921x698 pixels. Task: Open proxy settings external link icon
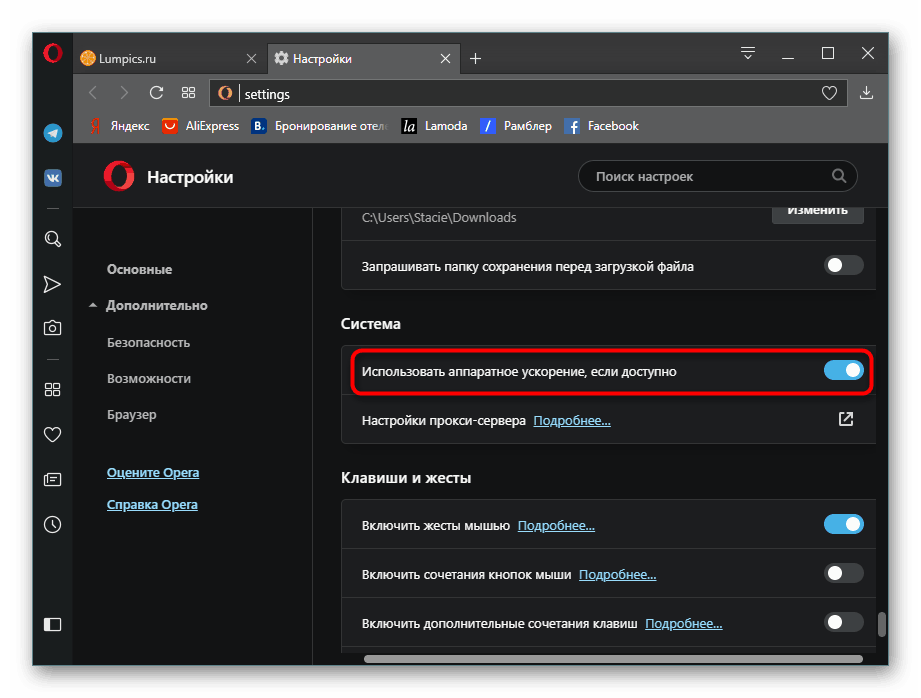[x=846, y=419]
